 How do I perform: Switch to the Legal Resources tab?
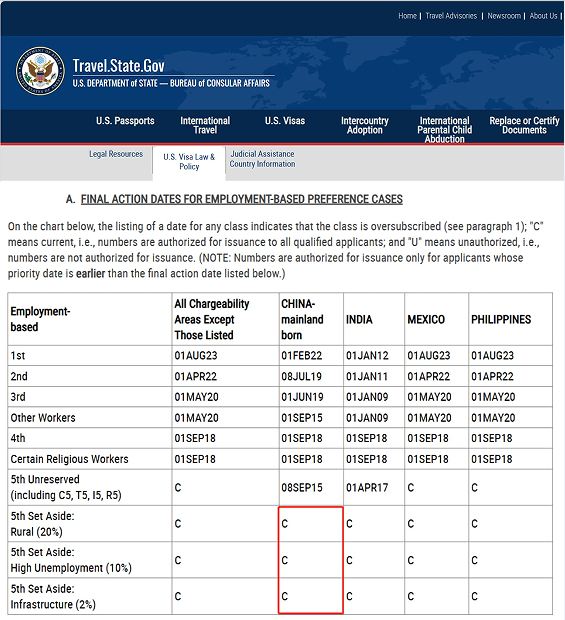(x=116, y=154)
